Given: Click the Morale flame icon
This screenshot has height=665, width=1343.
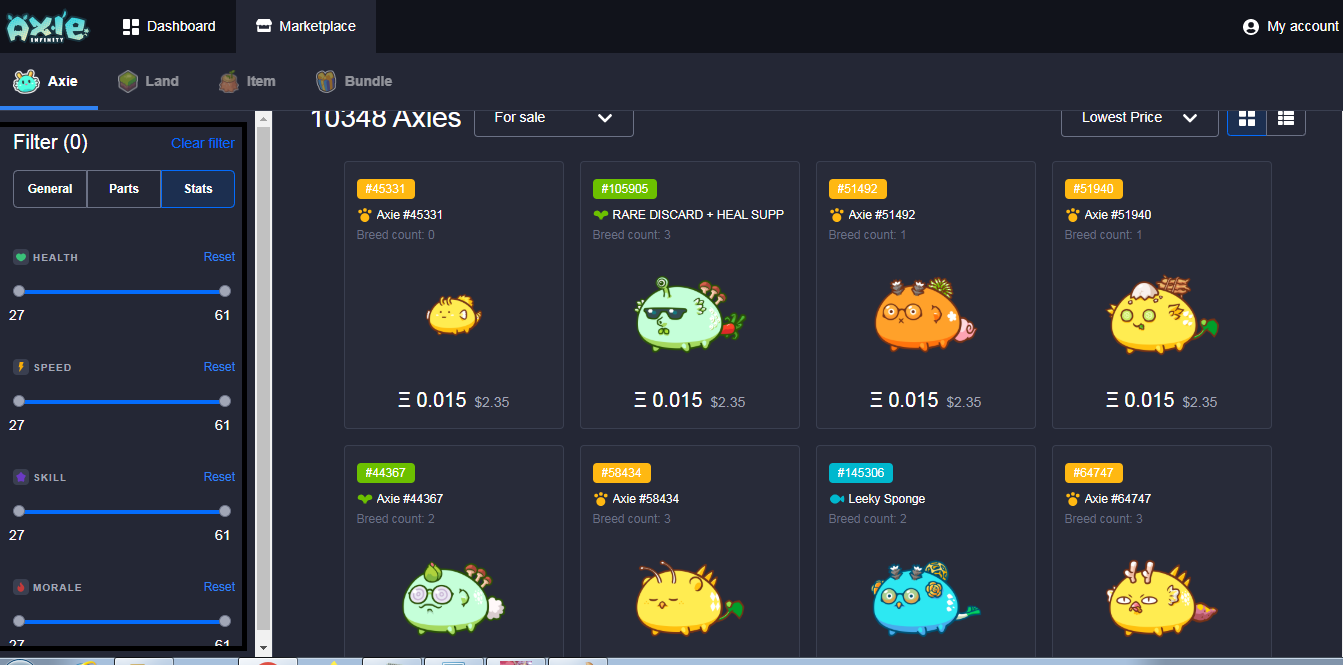Looking at the screenshot, I should point(21,587).
